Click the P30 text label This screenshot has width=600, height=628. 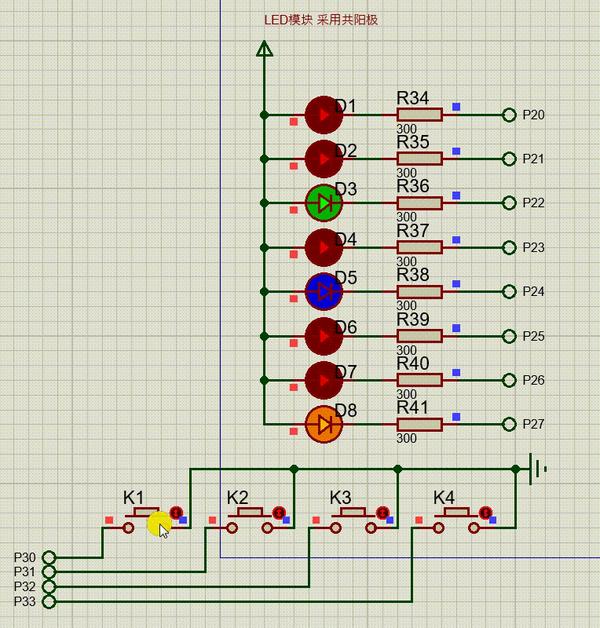[25, 557]
